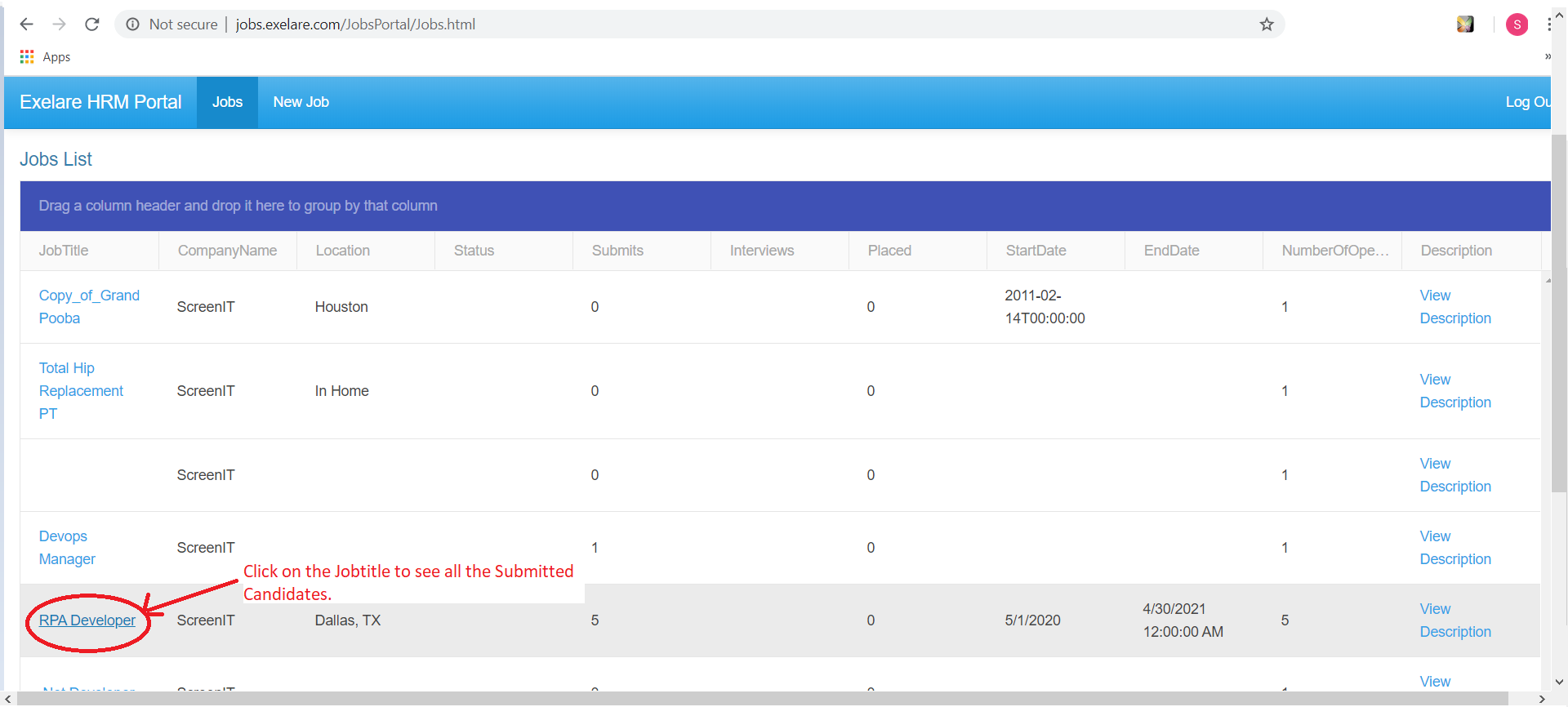Open the Copy_of_Grand Pooba job
Viewport: 1568px width, 707px height.
(89, 307)
